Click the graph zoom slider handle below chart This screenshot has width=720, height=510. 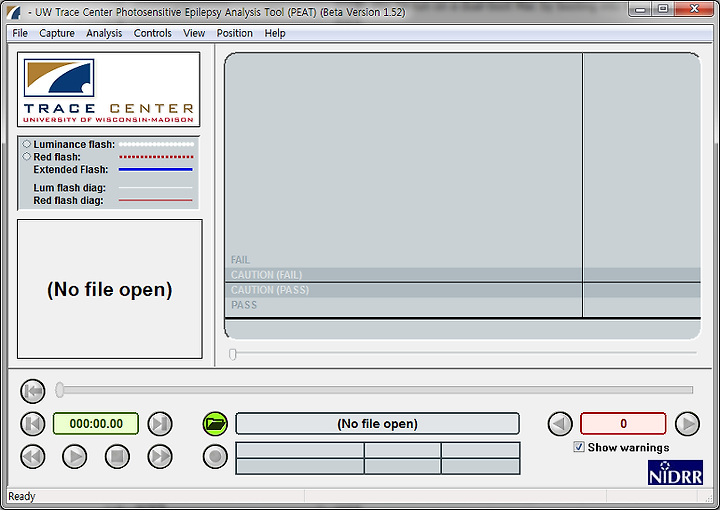point(233,354)
